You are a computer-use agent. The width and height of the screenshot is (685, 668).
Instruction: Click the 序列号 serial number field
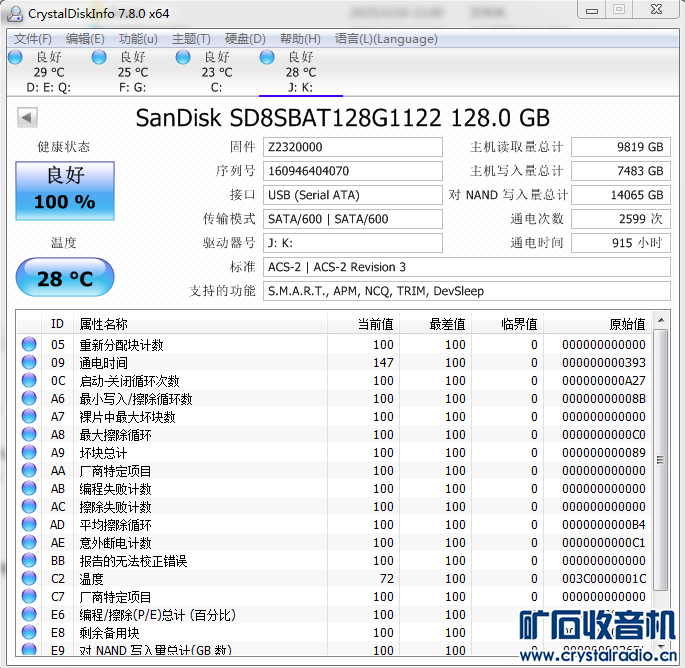click(352, 171)
